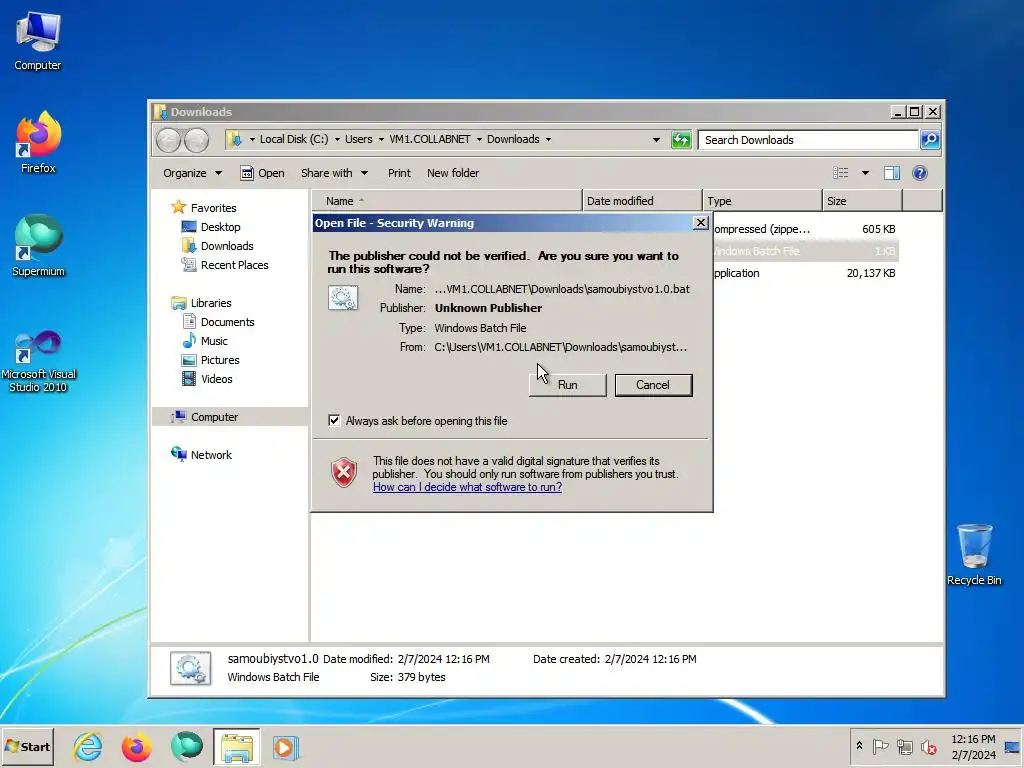Click Run in the security warning
This screenshot has width=1024, height=768.
568,385
